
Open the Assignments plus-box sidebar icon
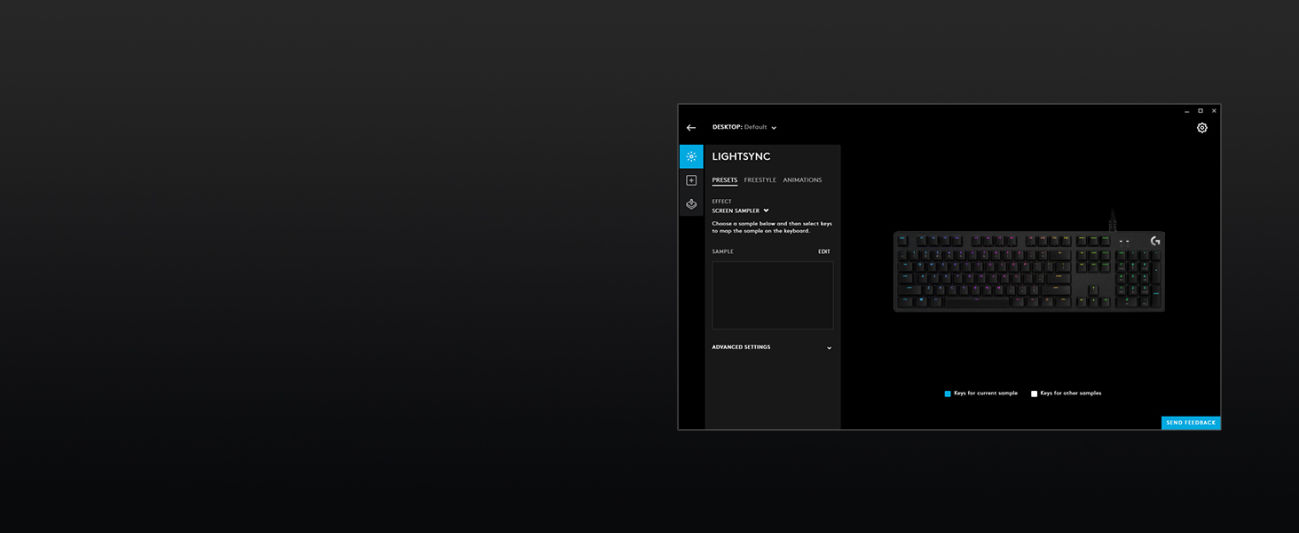tap(691, 181)
